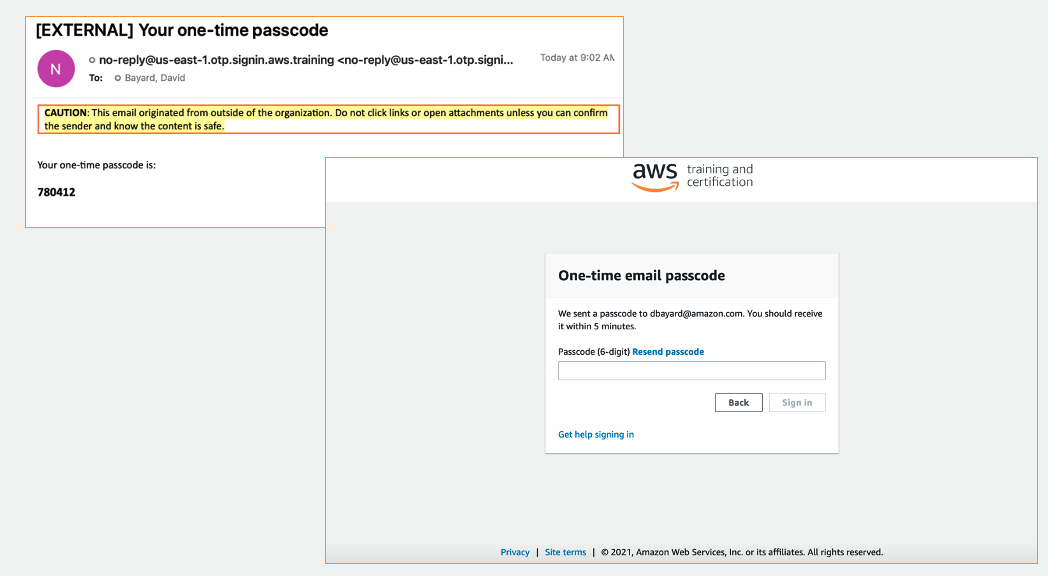Click the "One-time email passcode" heading
1048x576 pixels.
point(641,275)
